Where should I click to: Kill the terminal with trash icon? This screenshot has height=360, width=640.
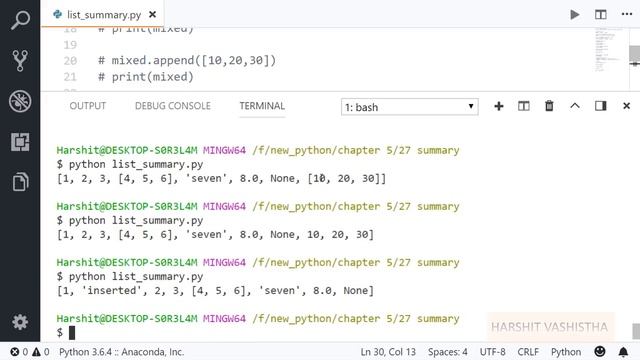(549, 106)
